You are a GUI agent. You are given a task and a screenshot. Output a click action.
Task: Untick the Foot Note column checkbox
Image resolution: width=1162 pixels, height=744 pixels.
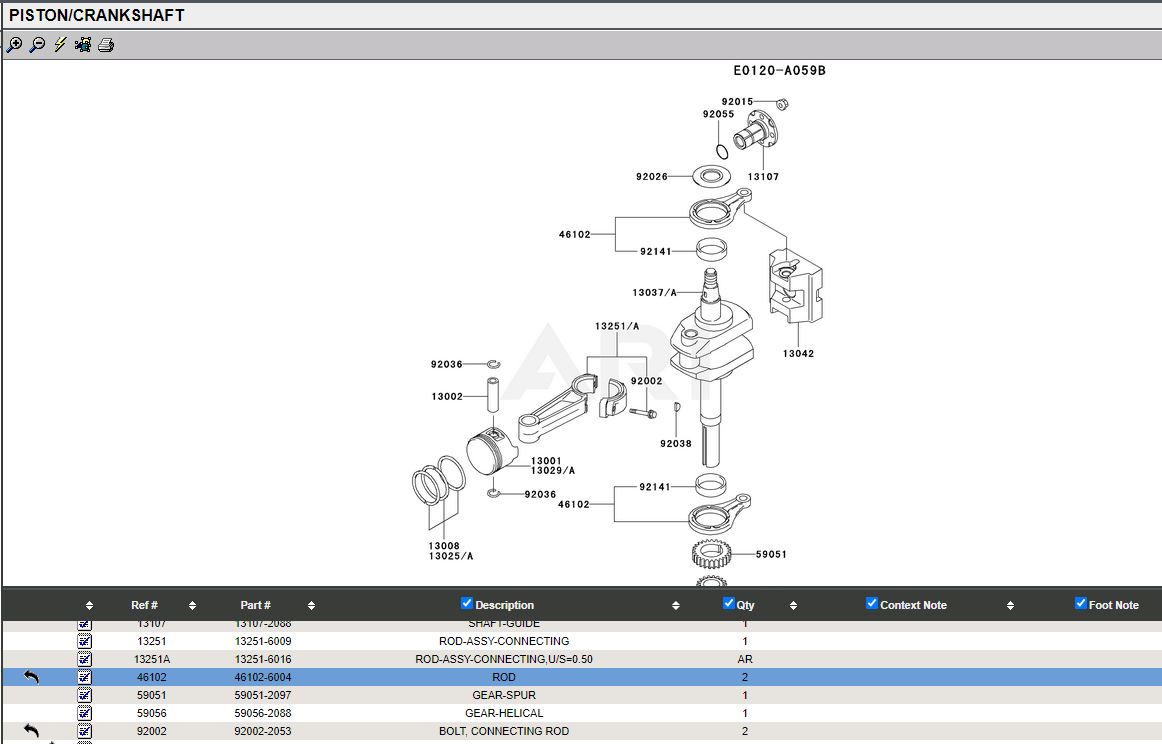[1080, 603]
